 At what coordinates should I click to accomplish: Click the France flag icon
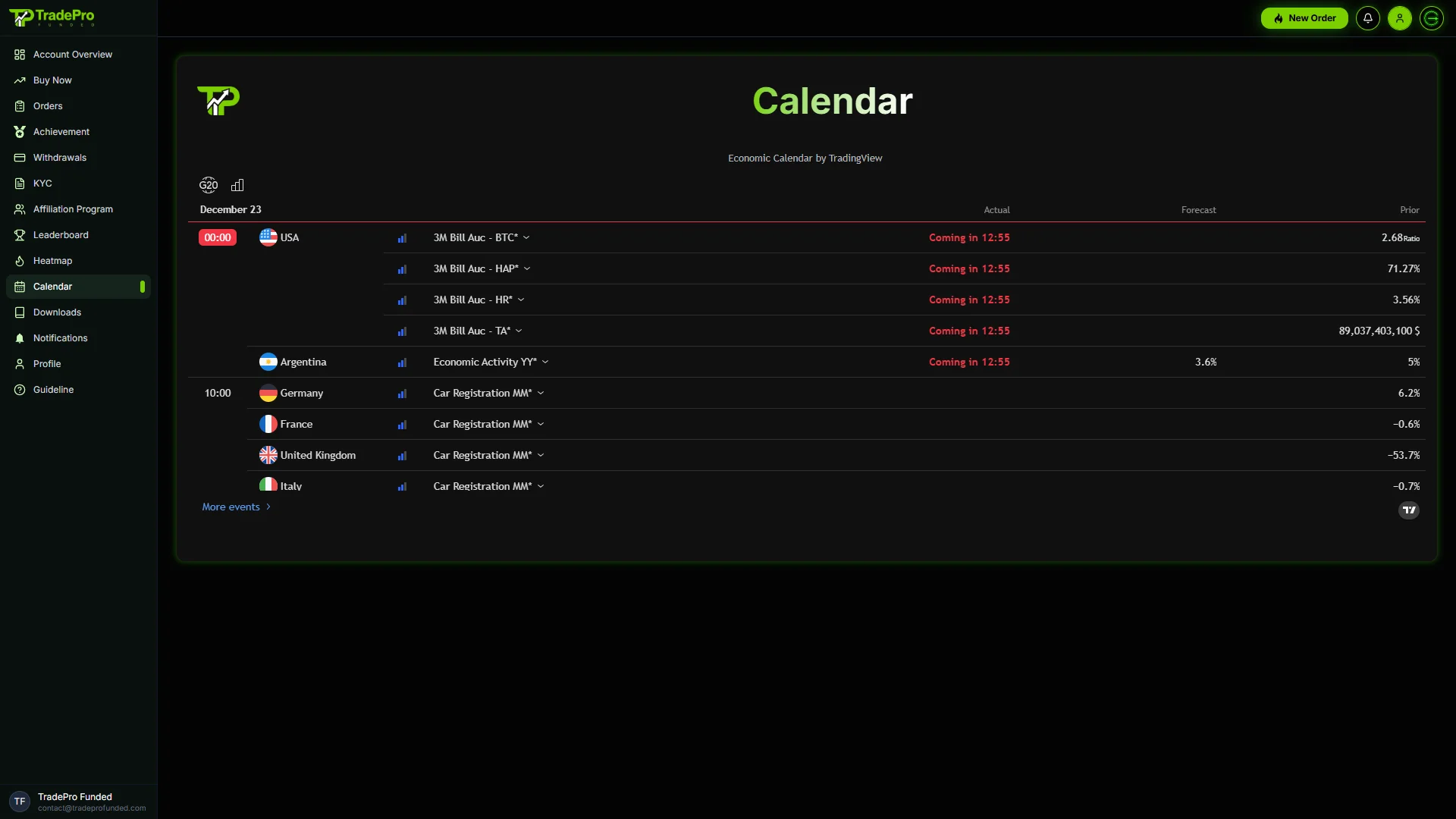coord(268,424)
